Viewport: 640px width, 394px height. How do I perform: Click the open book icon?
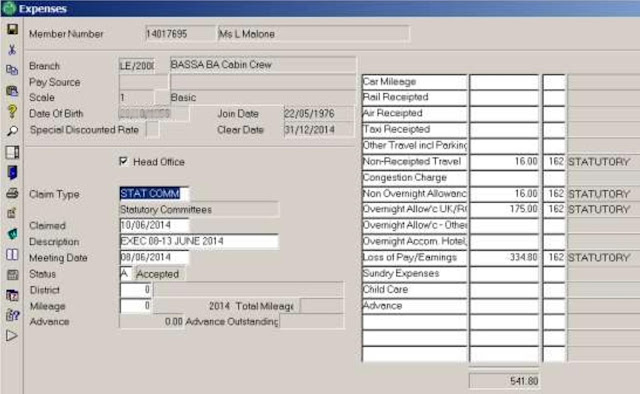click(x=12, y=254)
